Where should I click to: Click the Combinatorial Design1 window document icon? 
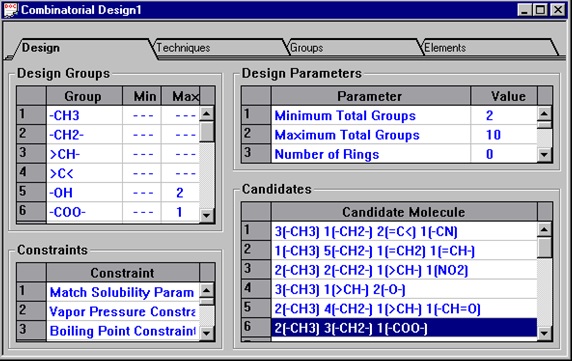(10, 10)
